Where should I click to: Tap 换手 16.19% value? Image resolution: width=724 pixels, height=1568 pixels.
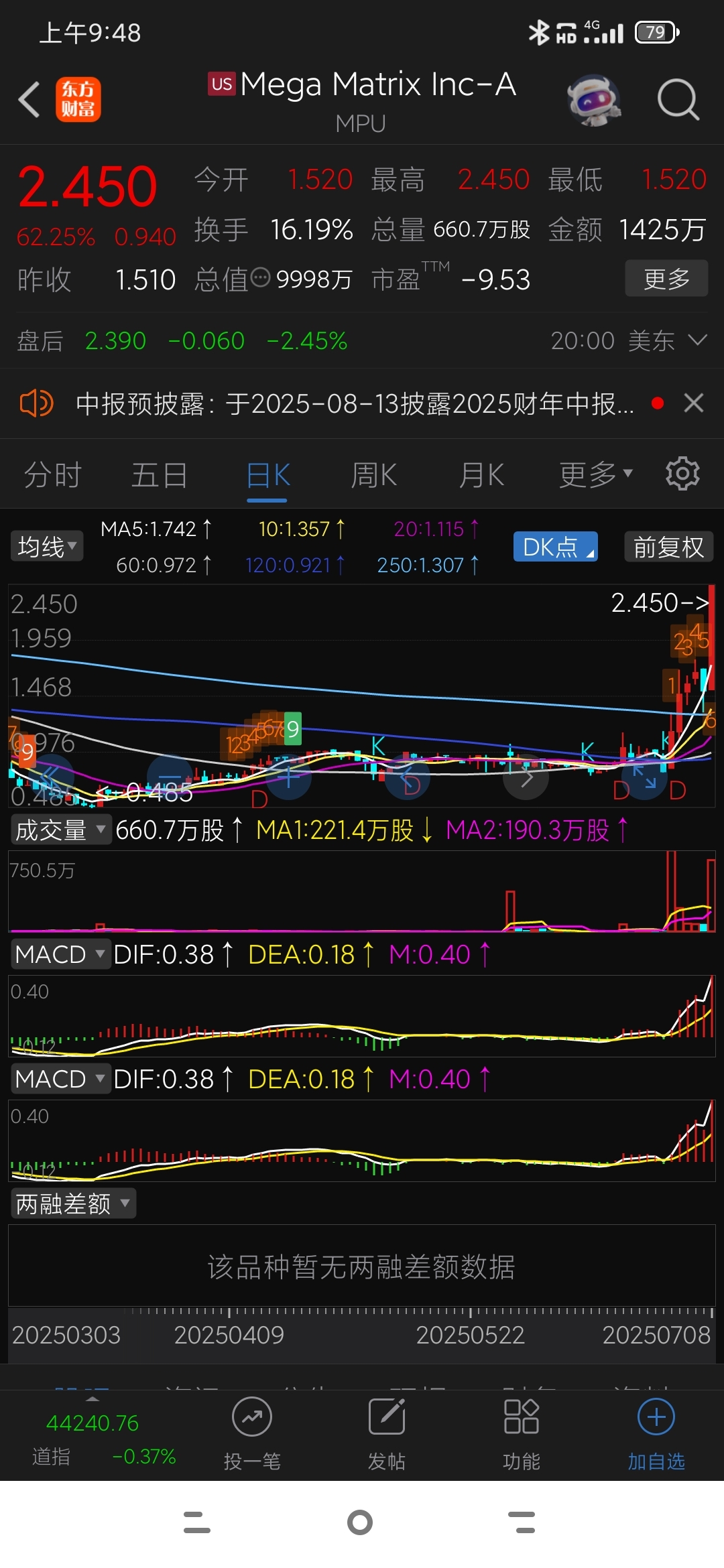click(312, 229)
